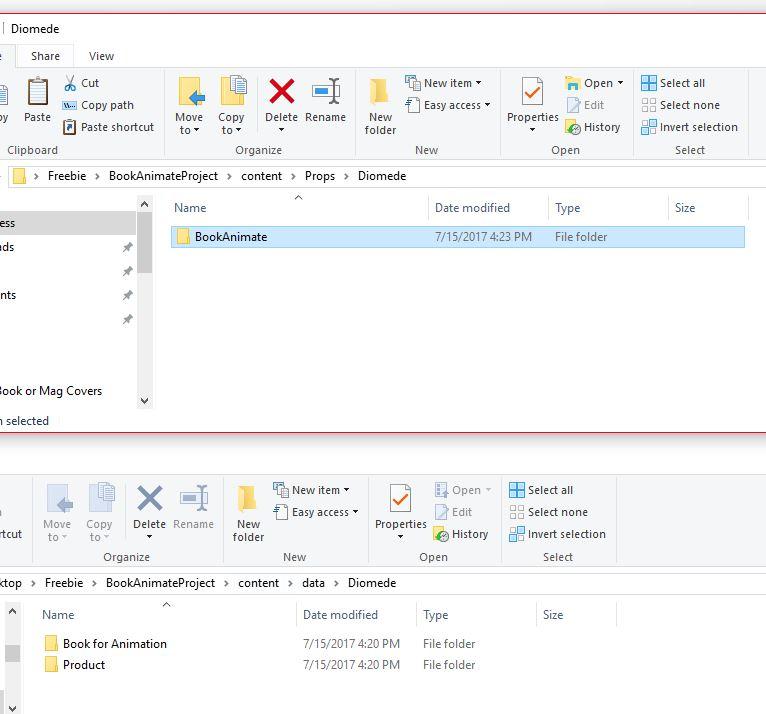766x714 pixels.
Task: Click Copy to in the upper window
Action: (231, 106)
